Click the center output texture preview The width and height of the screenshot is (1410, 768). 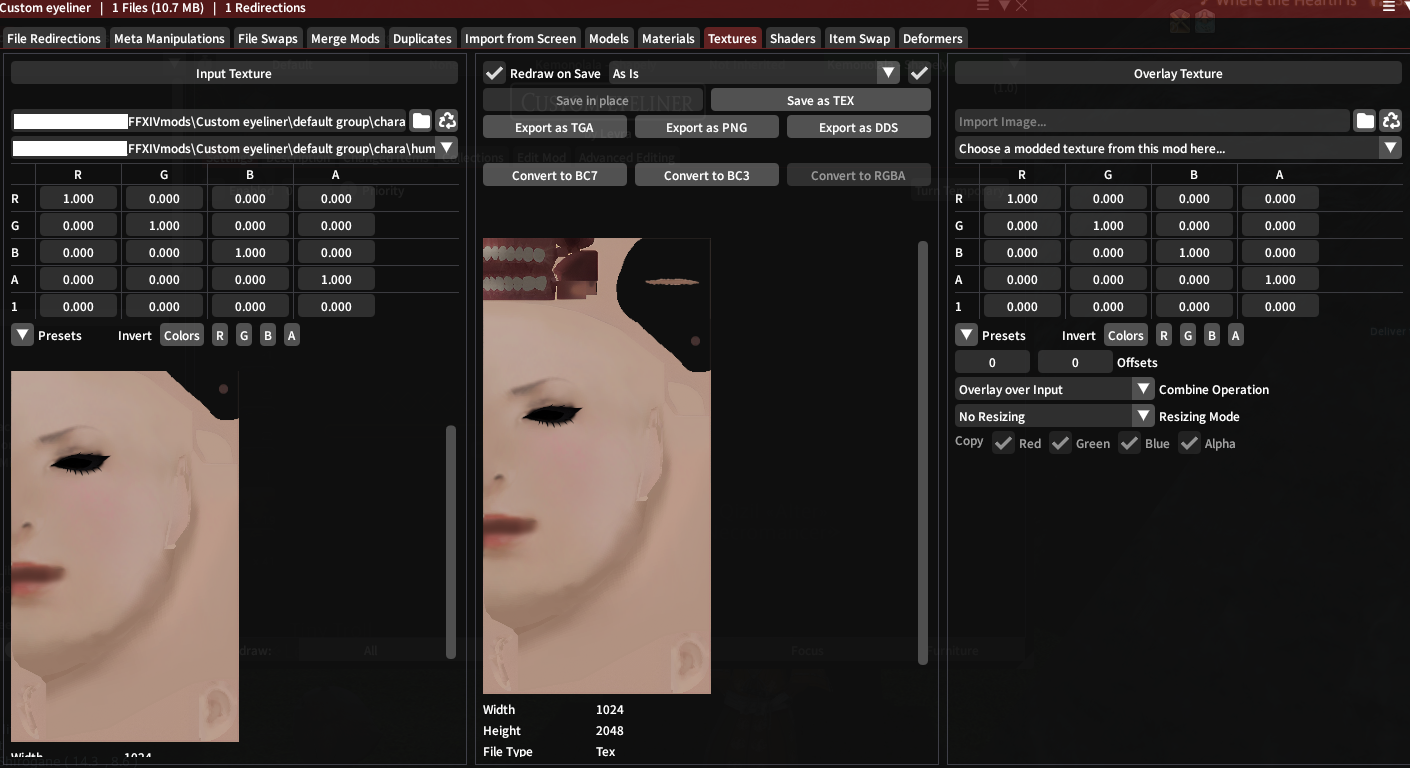tap(597, 466)
